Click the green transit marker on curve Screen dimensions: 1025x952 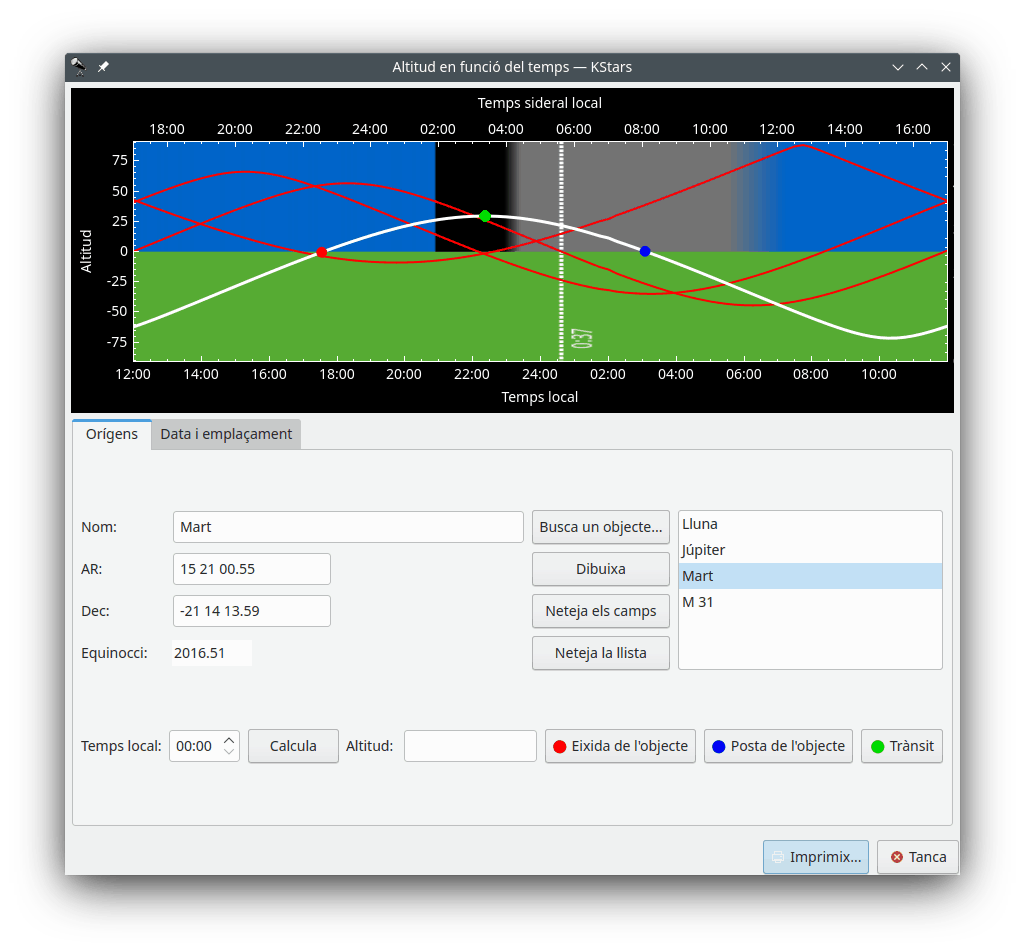click(485, 216)
